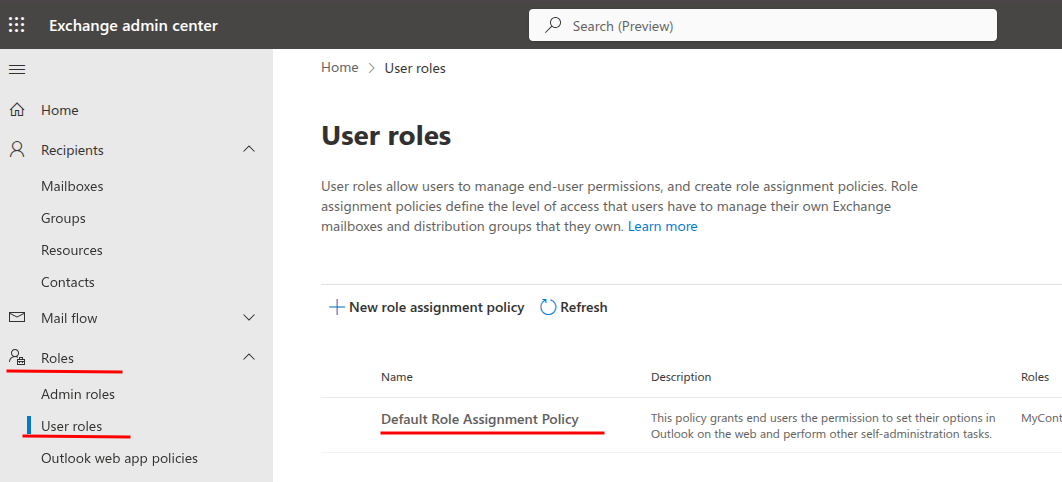
Task: Click the Home house icon
Action: (x=17, y=110)
